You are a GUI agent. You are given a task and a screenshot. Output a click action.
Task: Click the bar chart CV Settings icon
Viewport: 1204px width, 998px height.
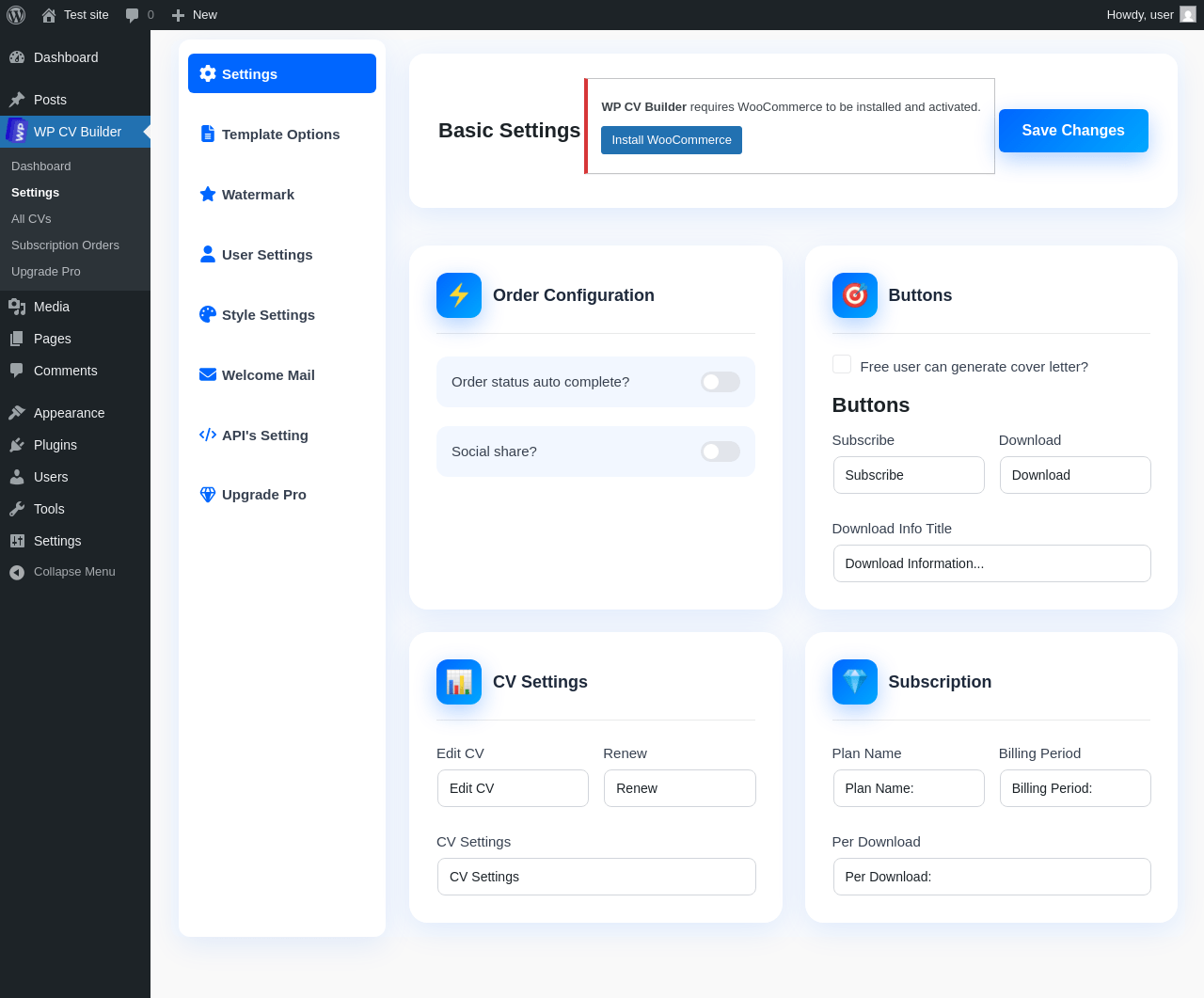[459, 682]
